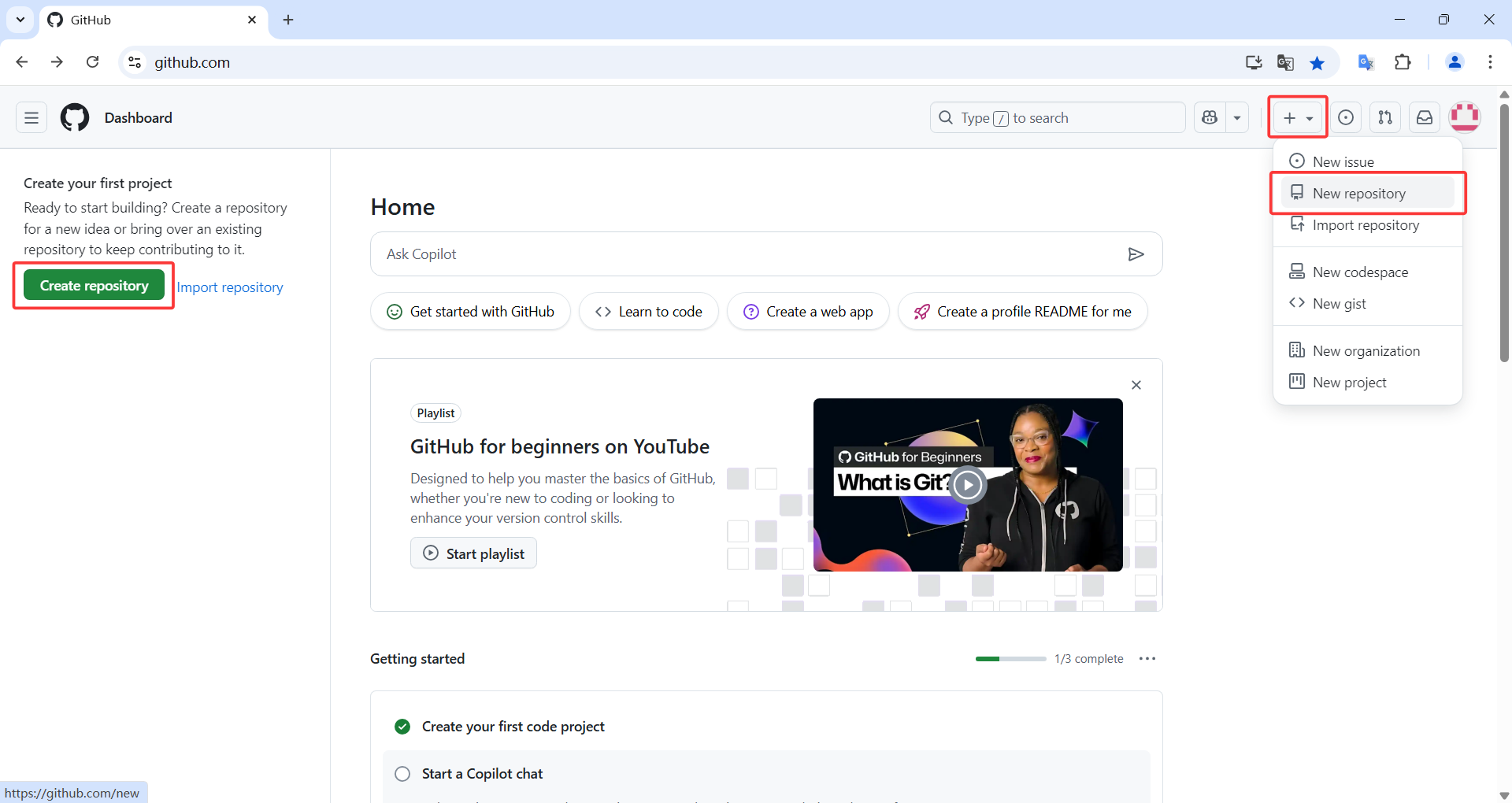This screenshot has height=803, width=1512.
Task: Click the Playlist label badge
Action: [435, 413]
